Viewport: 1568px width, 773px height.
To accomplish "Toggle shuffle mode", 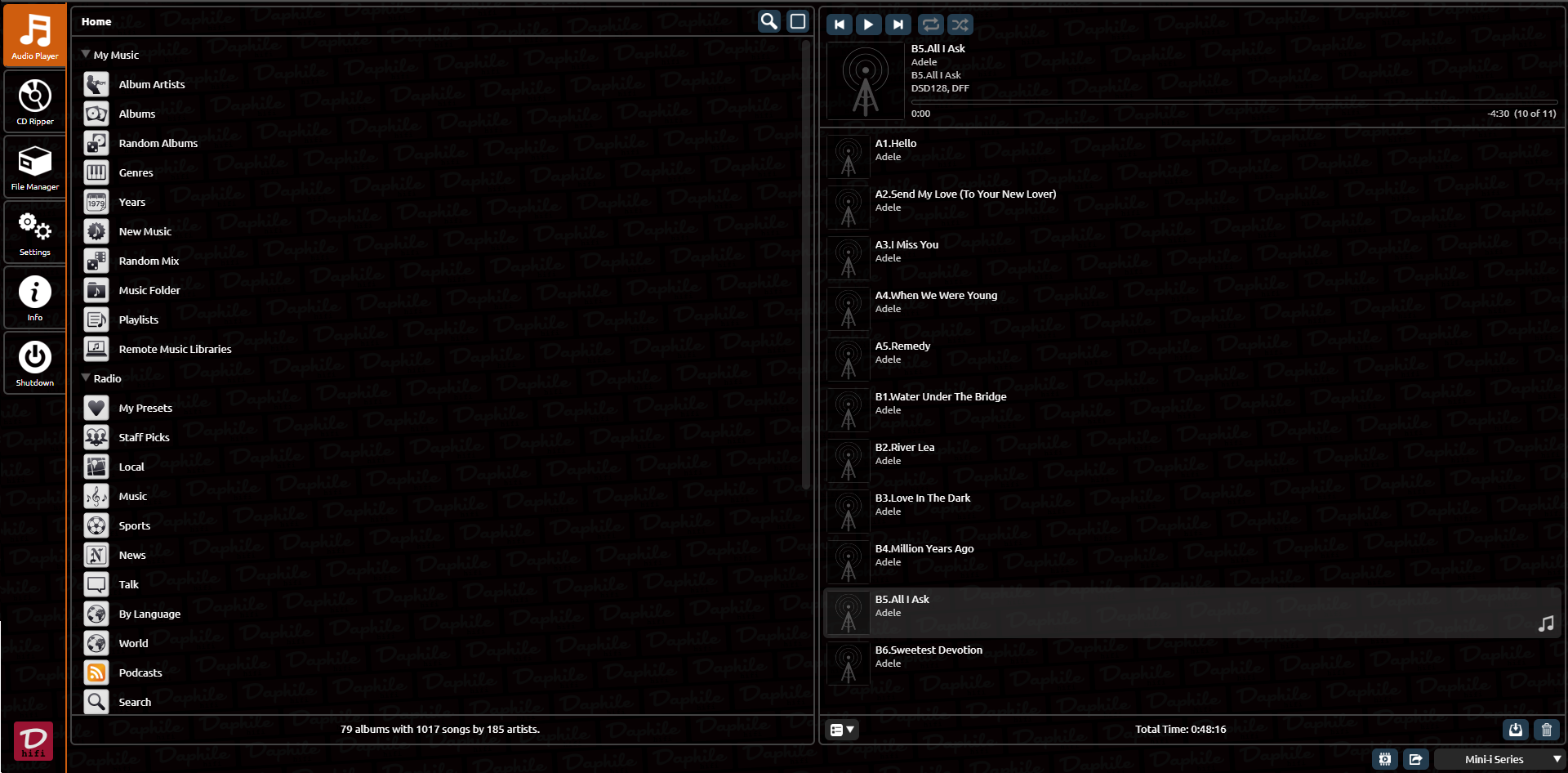I will click(x=960, y=25).
